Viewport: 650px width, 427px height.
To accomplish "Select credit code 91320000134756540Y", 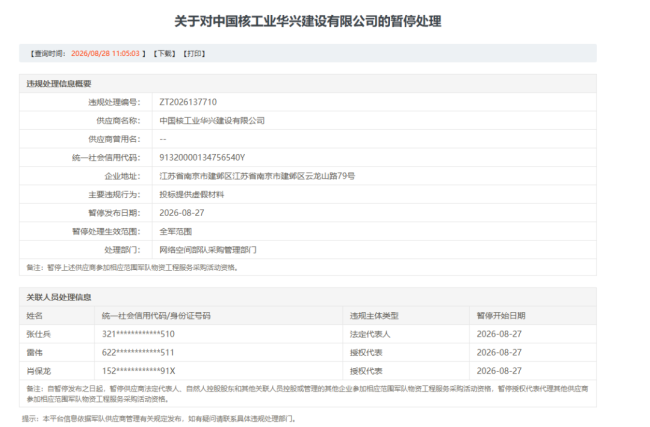I will tap(202, 158).
